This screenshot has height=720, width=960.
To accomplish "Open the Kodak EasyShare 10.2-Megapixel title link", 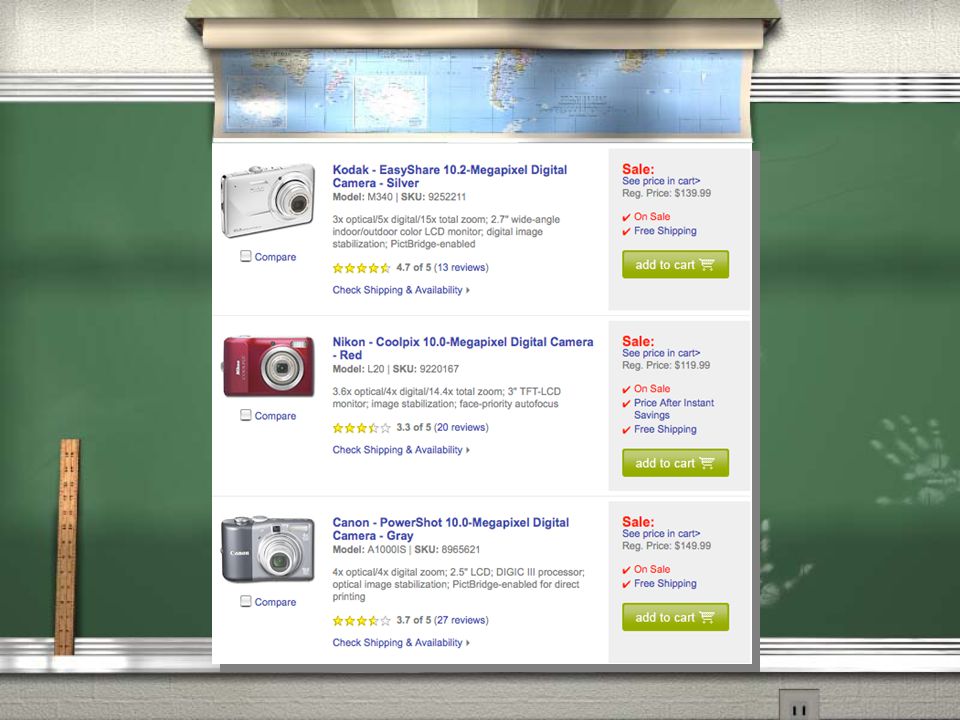I will coord(450,176).
